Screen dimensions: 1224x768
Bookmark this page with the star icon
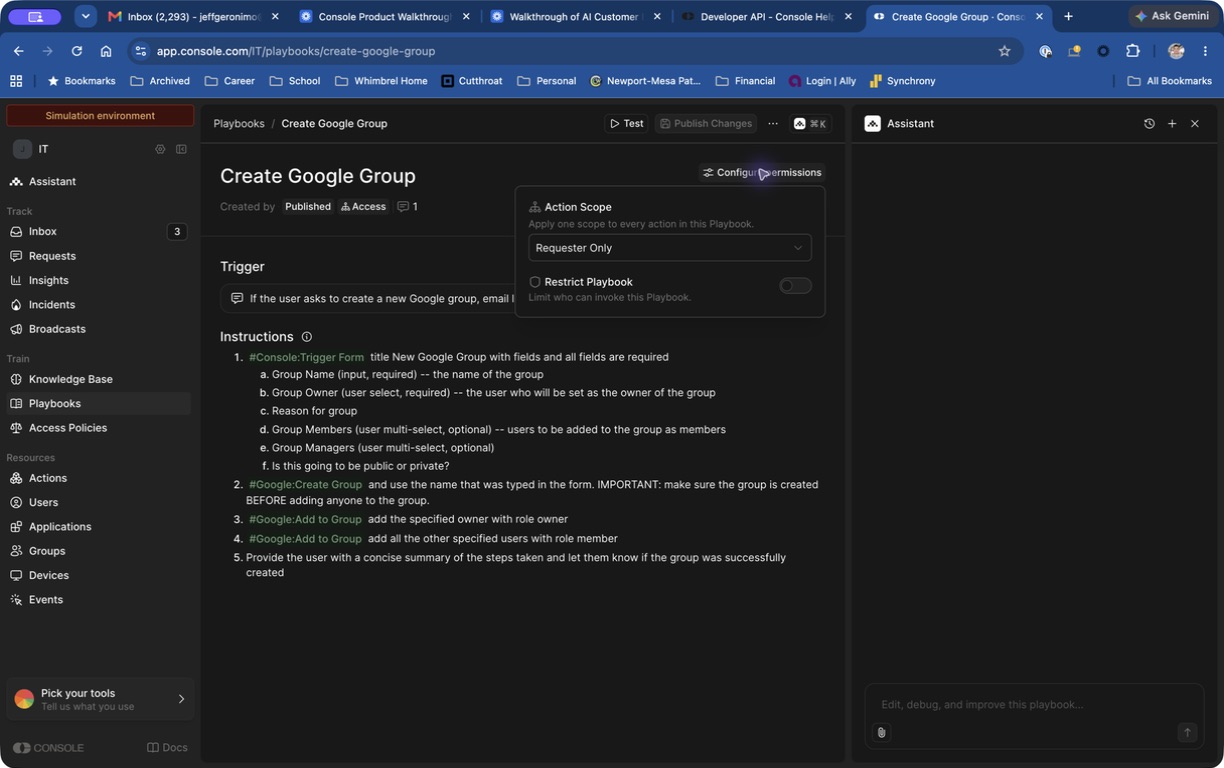1004,51
